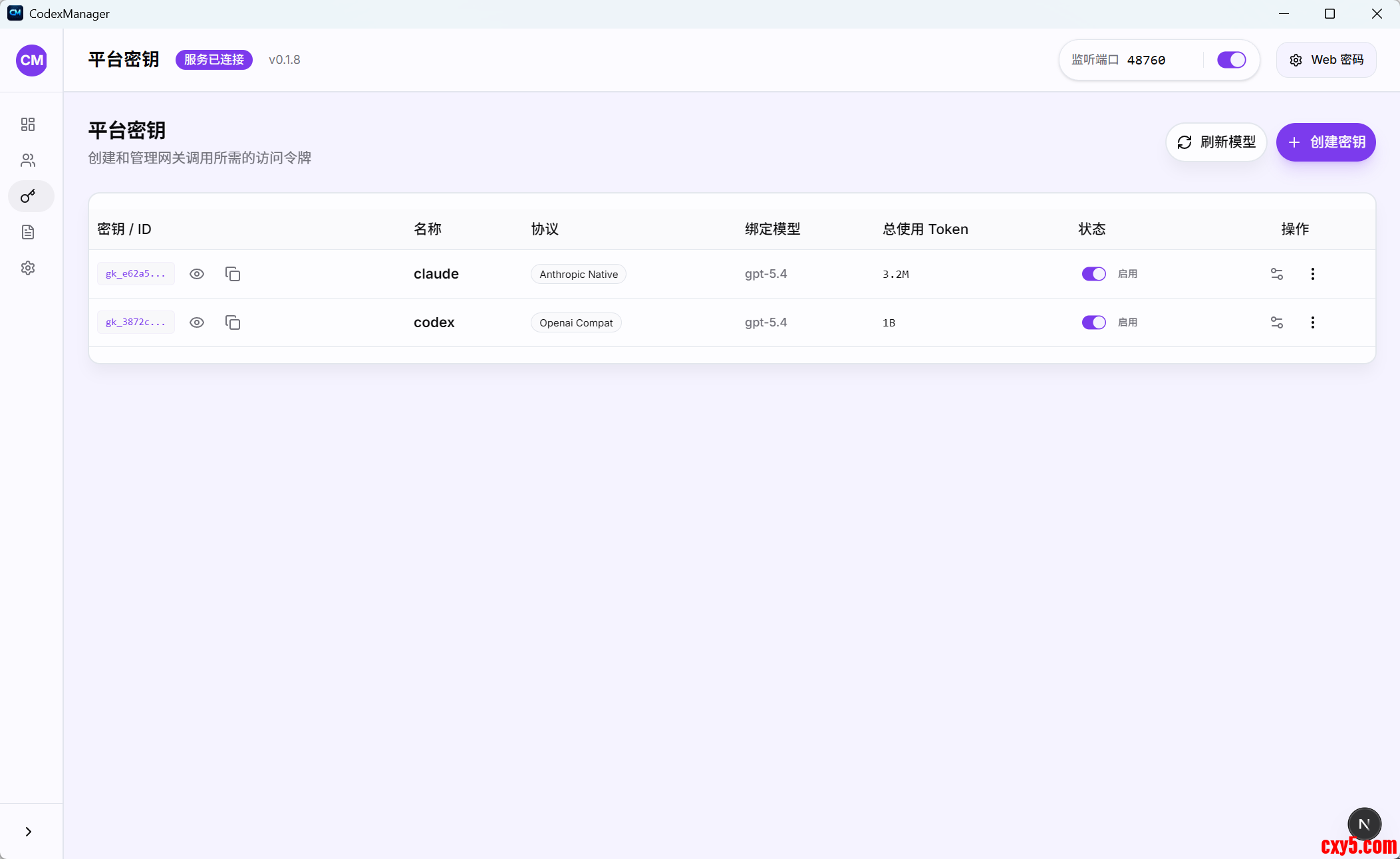Image resolution: width=1400 pixels, height=859 pixels.
Task: Open the logs document icon in sidebar
Action: point(28,232)
